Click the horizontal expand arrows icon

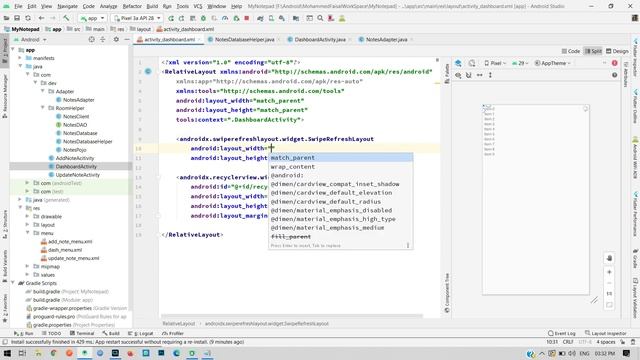[x=480, y=75]
